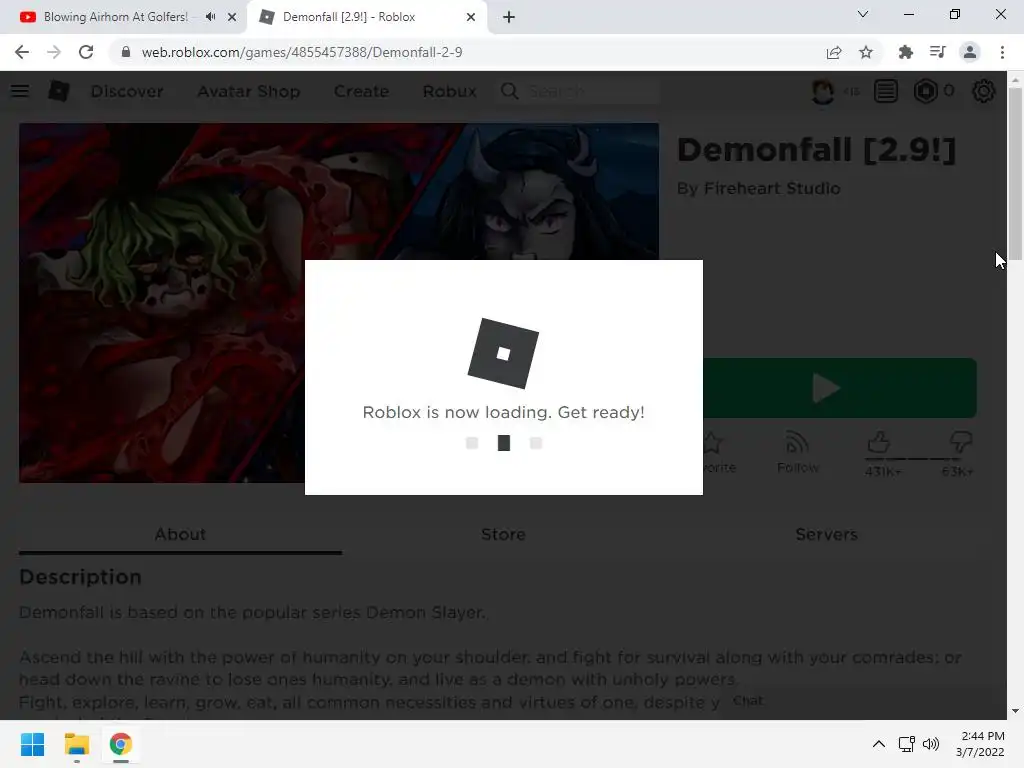
Task: Open the taskbar clock and date
Action: click(x=980, y=744)
